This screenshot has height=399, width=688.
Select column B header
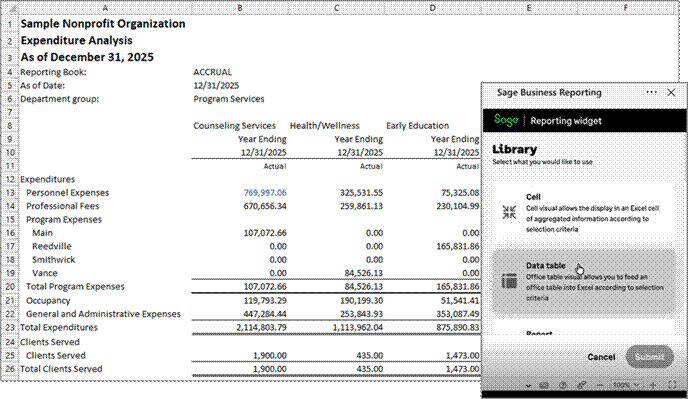click(240, 8)
